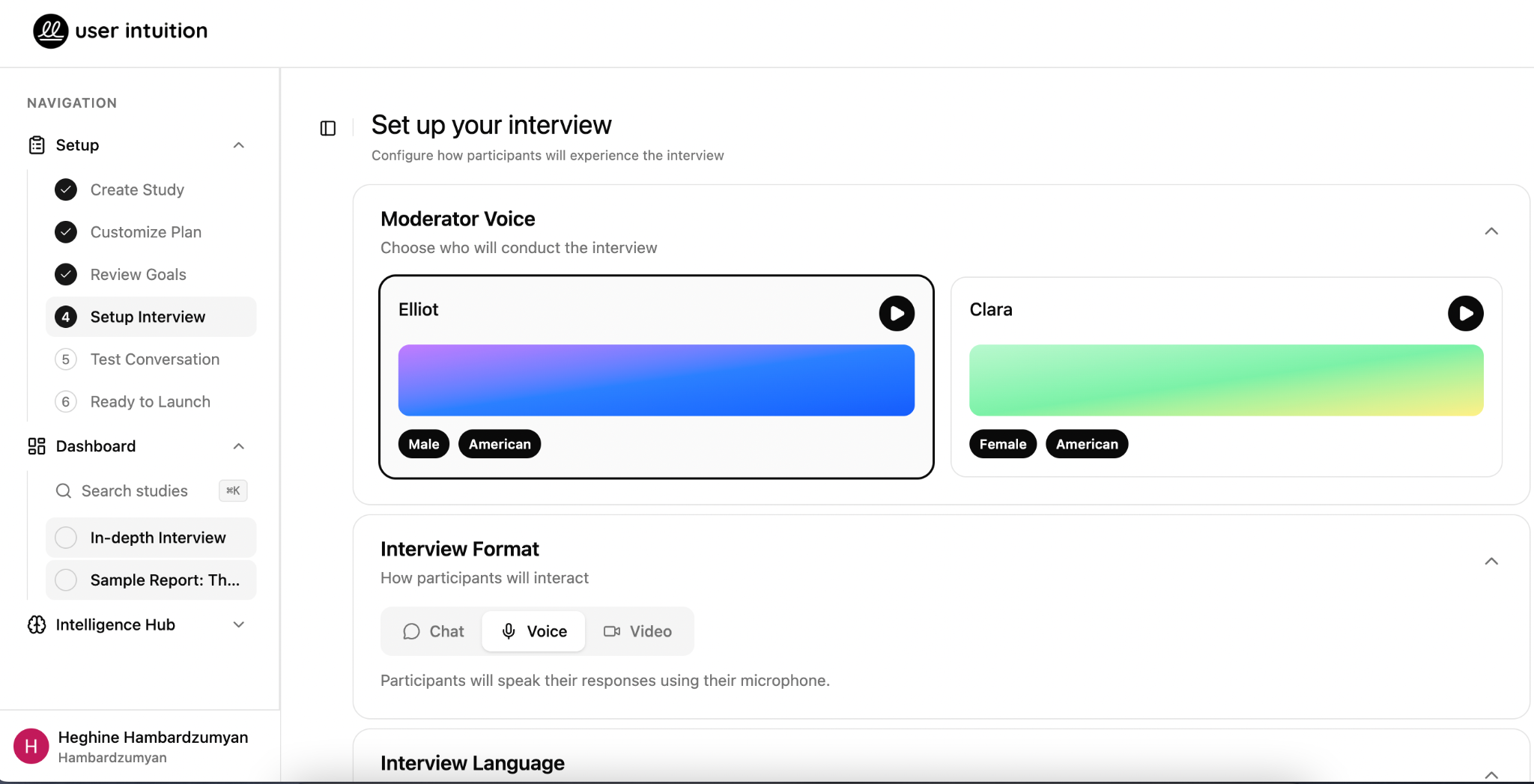Click the Video camera icon
This screenshot has height=784, width=1534.
(612, 631)
